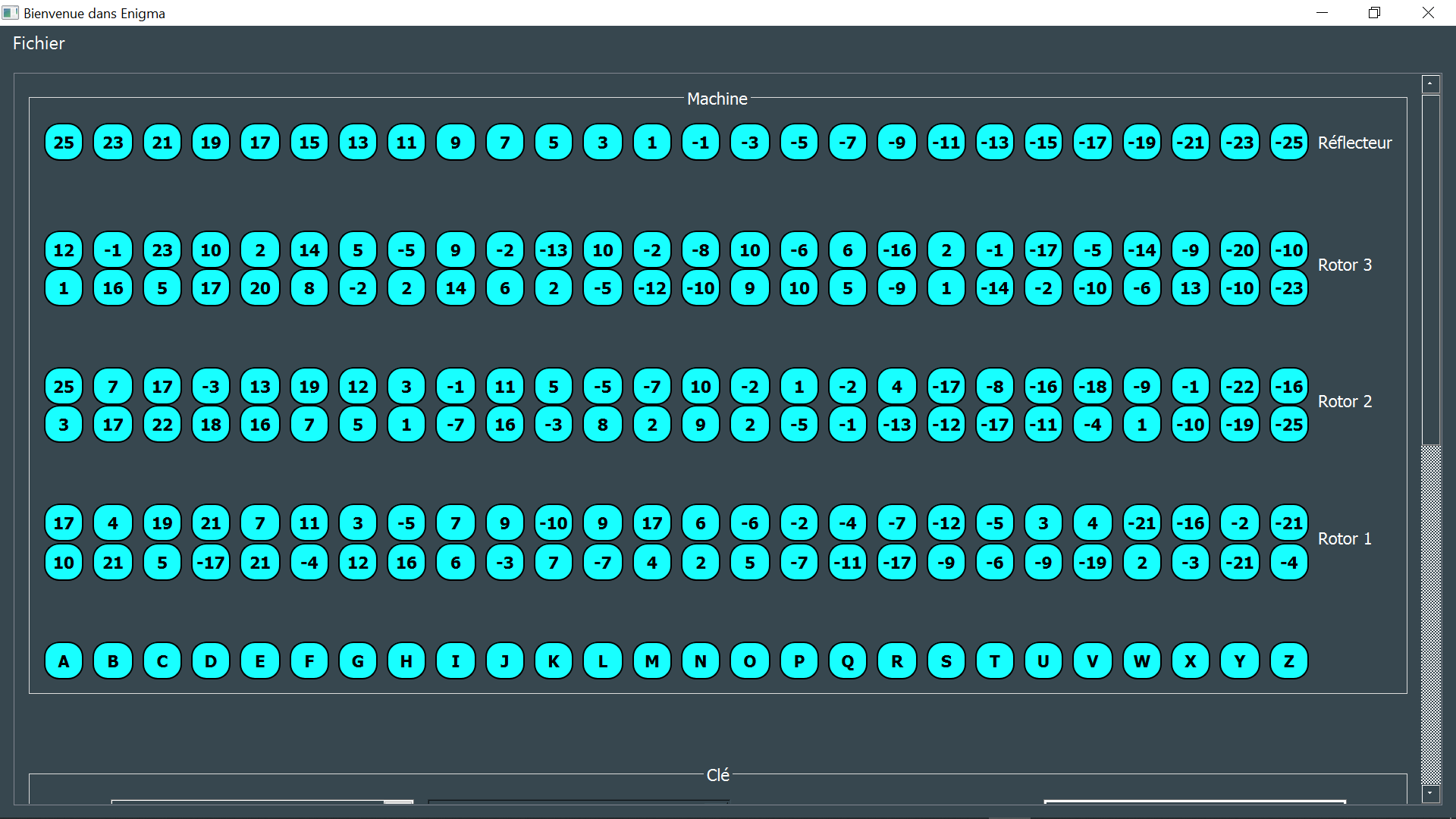Click the 1 button in the Réflecteur row
This screenshot has width=1456, height=819.
[x=651, y=142]
